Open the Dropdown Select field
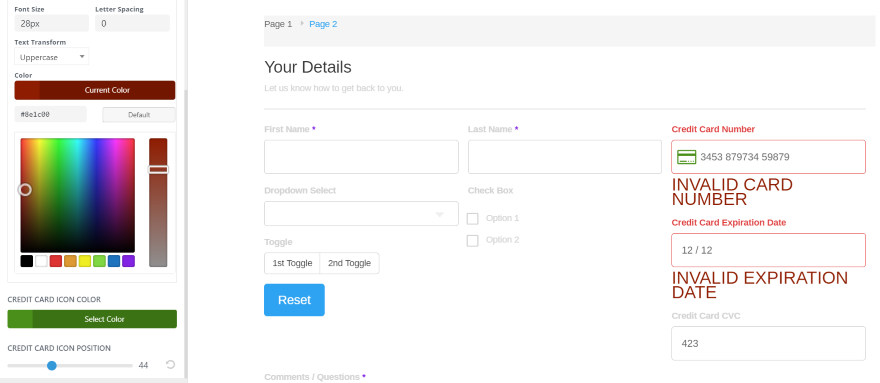Viewport: 880px width, 383px height. coord(361,213)
